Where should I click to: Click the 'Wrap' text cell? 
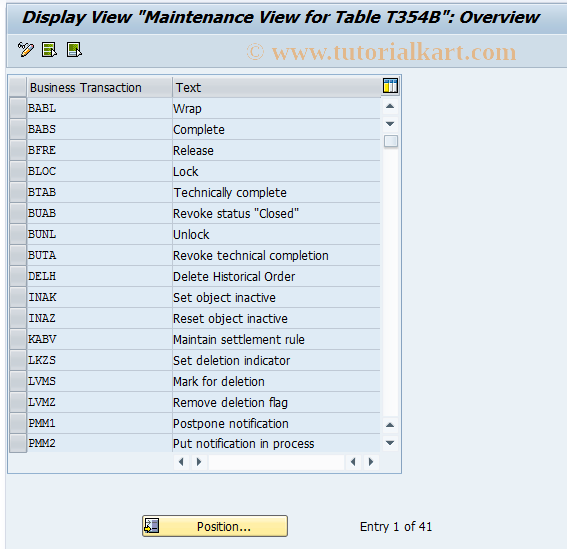click(277, 108)
